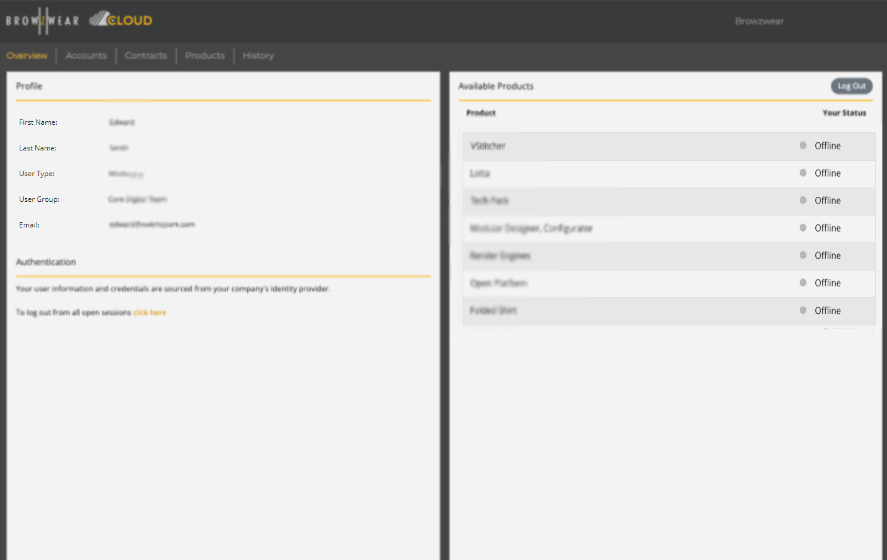Screen dimensions: 887x560
Task: Go to the Contracts tab
Action: pos(146,55)
